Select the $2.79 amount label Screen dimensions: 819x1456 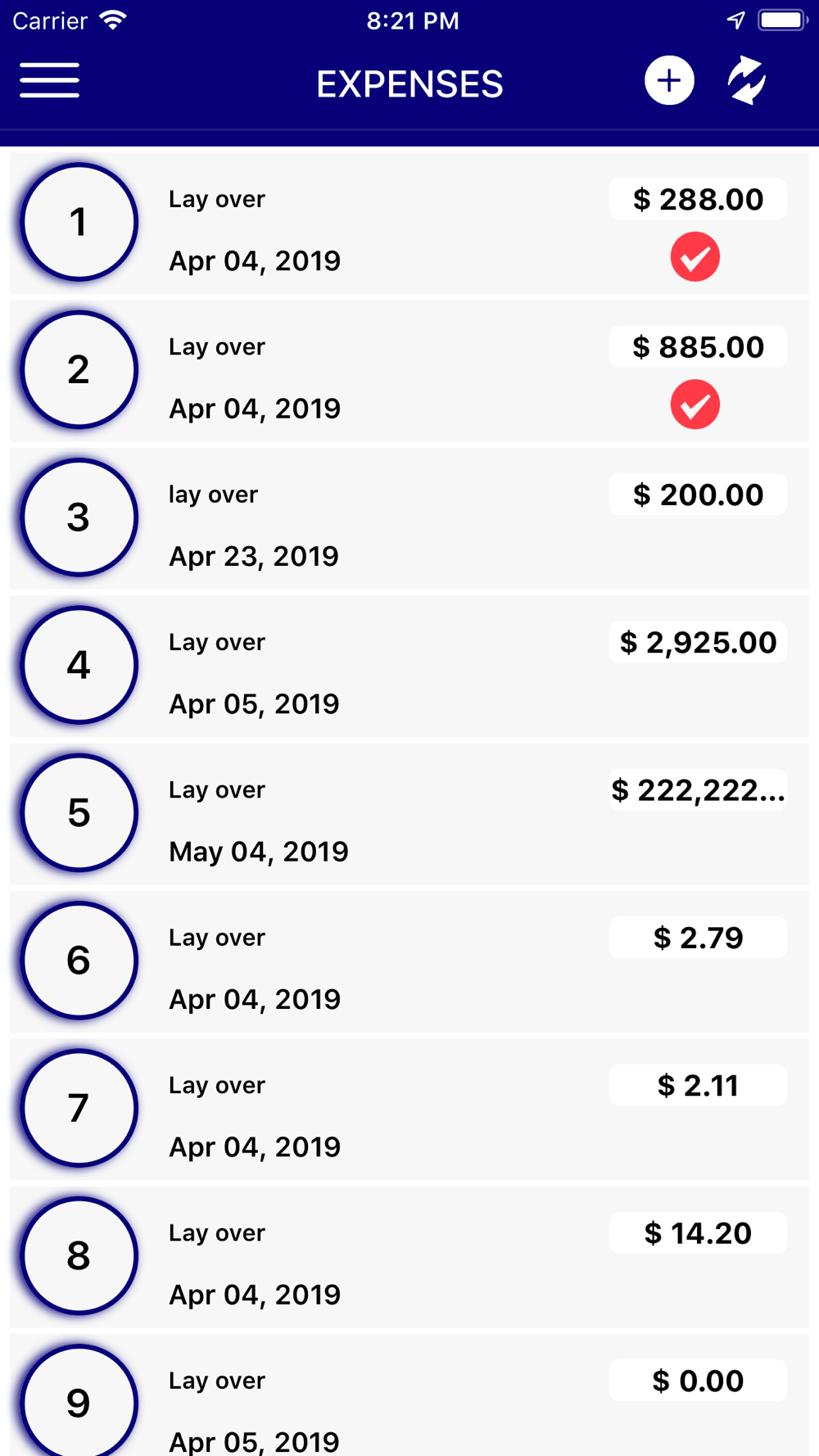[698, 938]
